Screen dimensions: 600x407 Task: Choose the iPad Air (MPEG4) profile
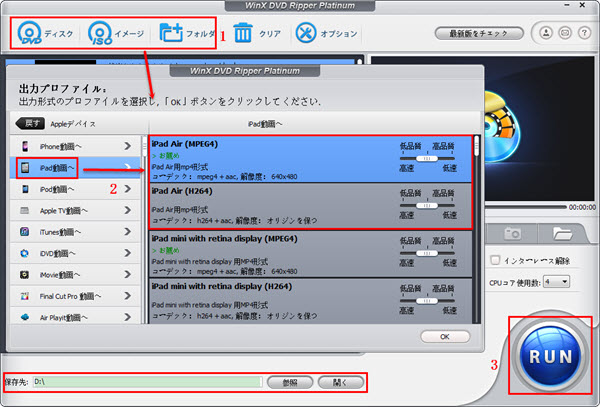click(x=310, y=159)
